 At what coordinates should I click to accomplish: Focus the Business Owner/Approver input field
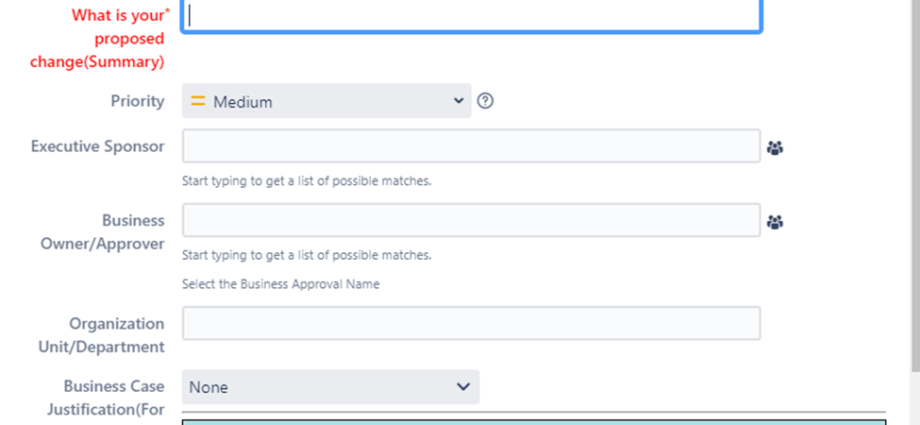471,220
